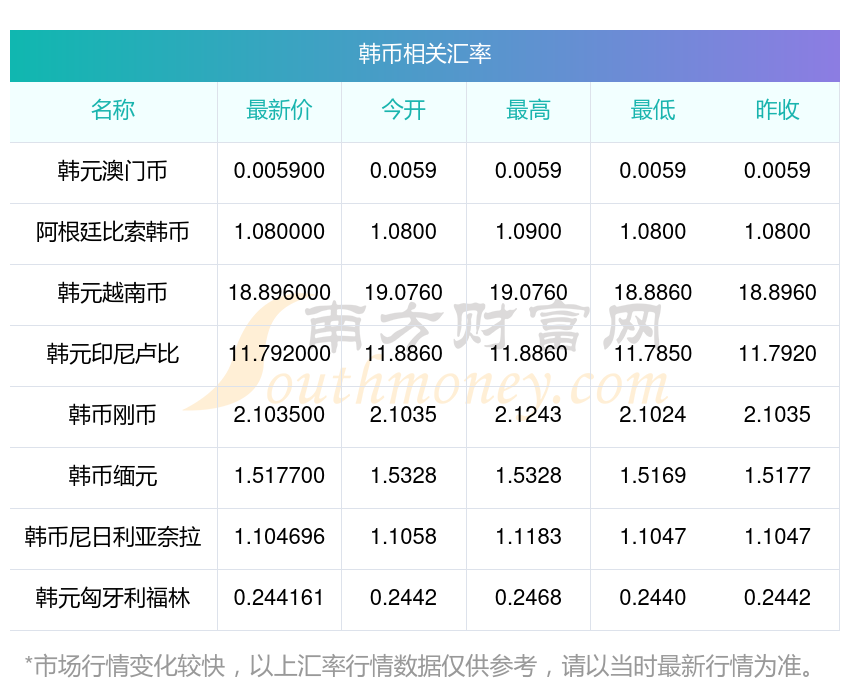Click the 0.2440 low value
Viewport: 850px width, 698px height.
pos(653,598)
